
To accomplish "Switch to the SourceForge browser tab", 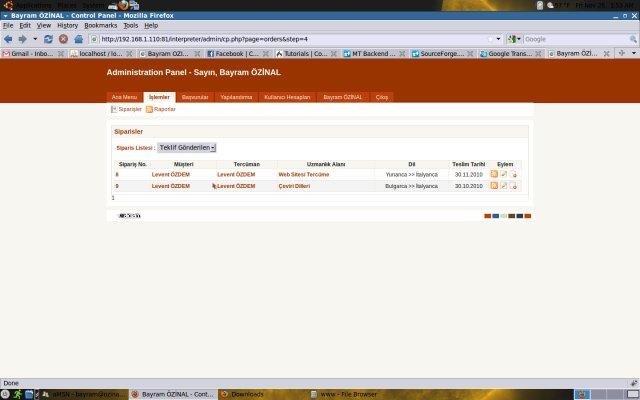I will point(442,53).
